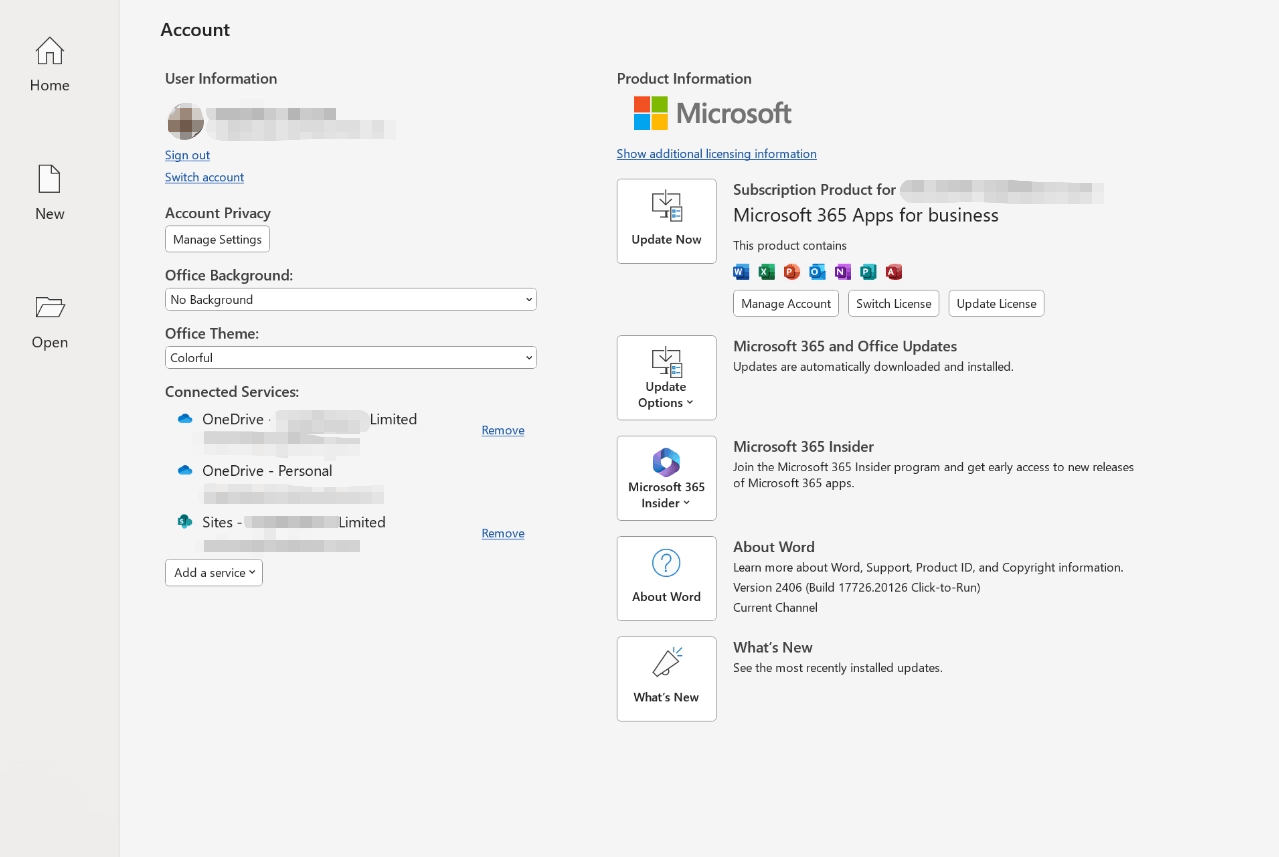Switch to the Home tab

[49, 63]
